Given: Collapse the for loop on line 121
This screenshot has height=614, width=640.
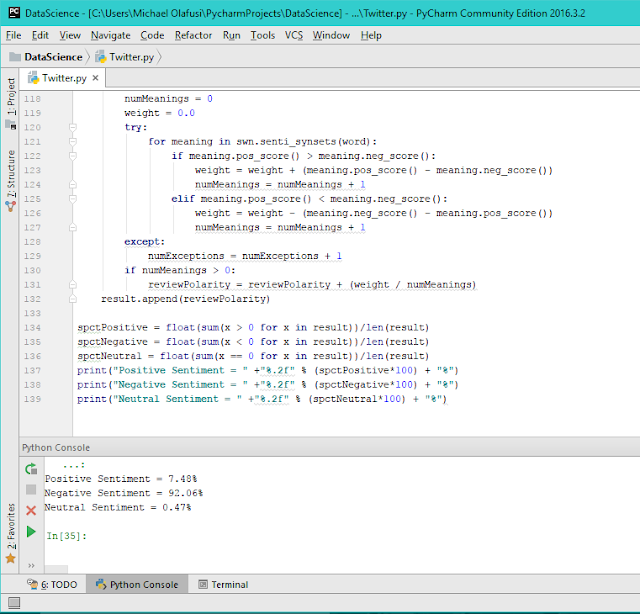Looking at the screenshot, I should pyautogui.click(x=73, y=142).
